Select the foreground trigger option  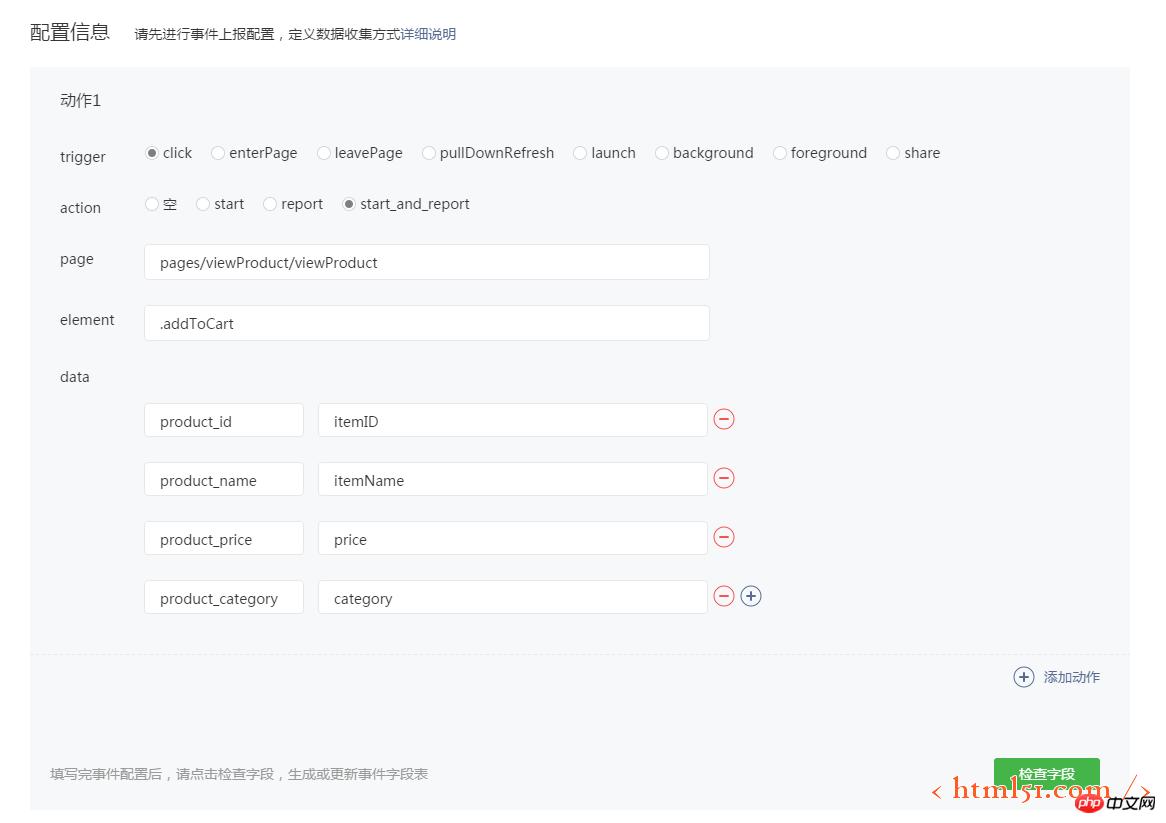pyautogui.click(x=780, y=153)
